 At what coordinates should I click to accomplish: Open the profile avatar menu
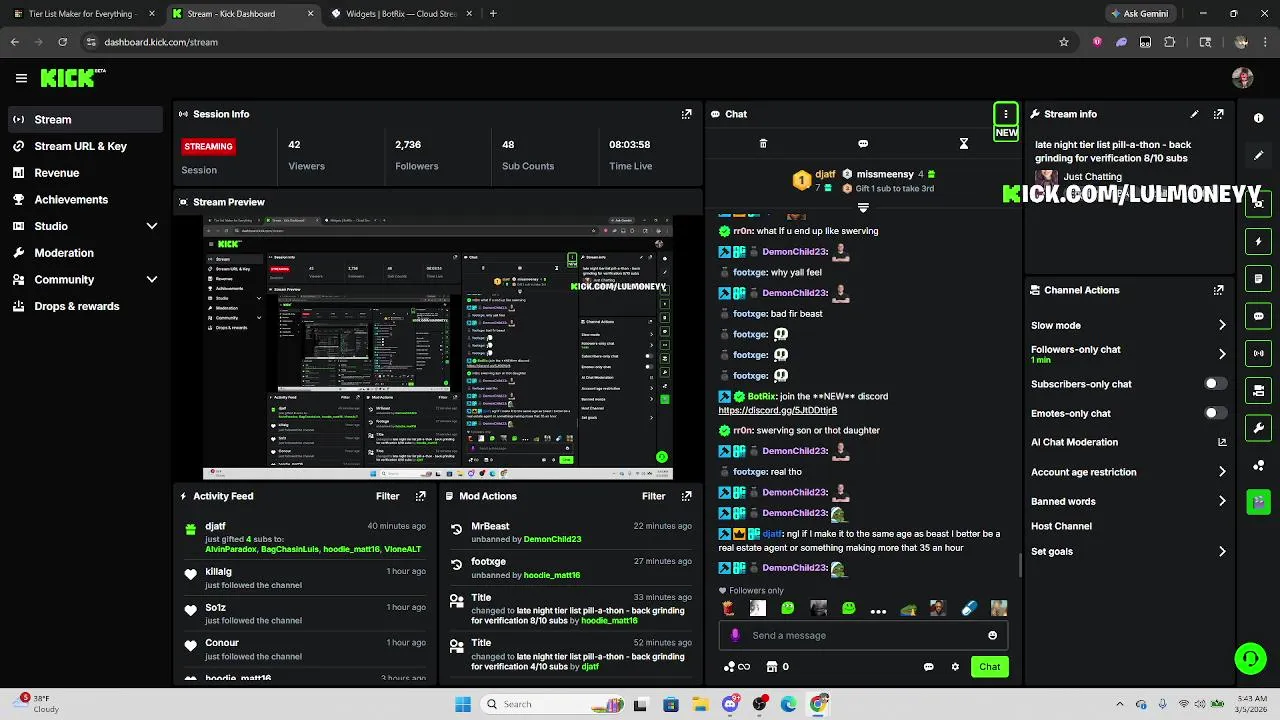coord(1243,78)
